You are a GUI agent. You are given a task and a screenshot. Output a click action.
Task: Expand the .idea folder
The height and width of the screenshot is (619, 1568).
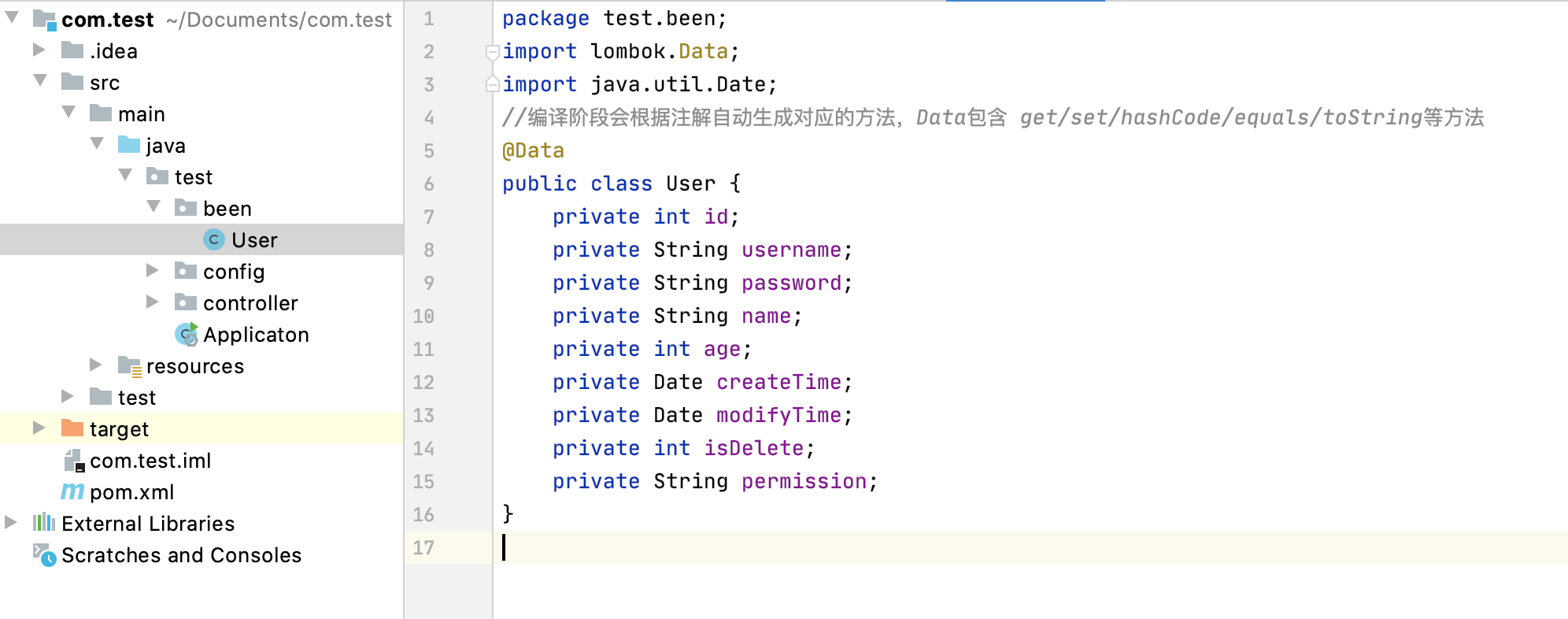click(39, 50)
